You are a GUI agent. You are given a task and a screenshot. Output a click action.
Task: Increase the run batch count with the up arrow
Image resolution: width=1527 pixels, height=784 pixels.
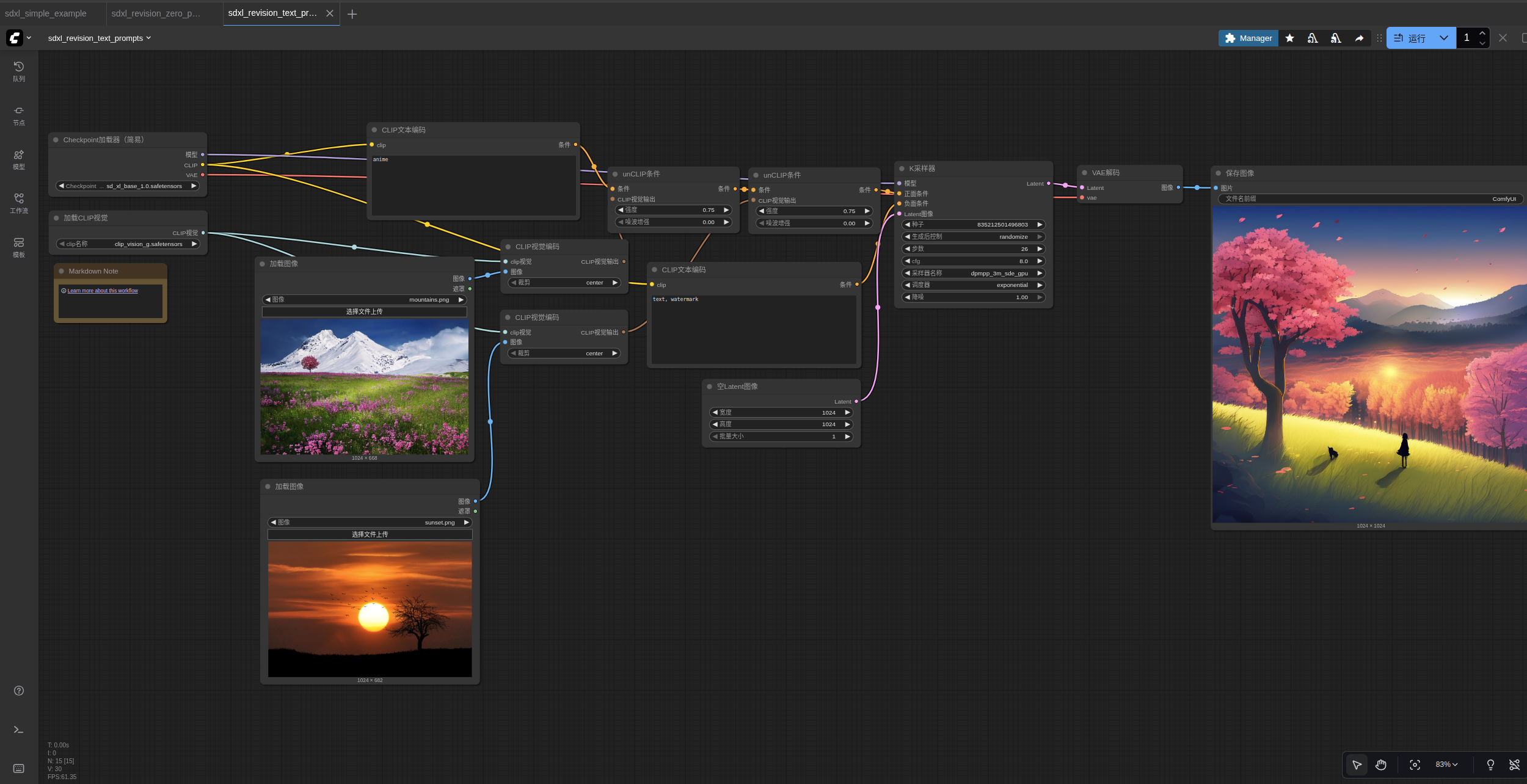click(1482, 33)
